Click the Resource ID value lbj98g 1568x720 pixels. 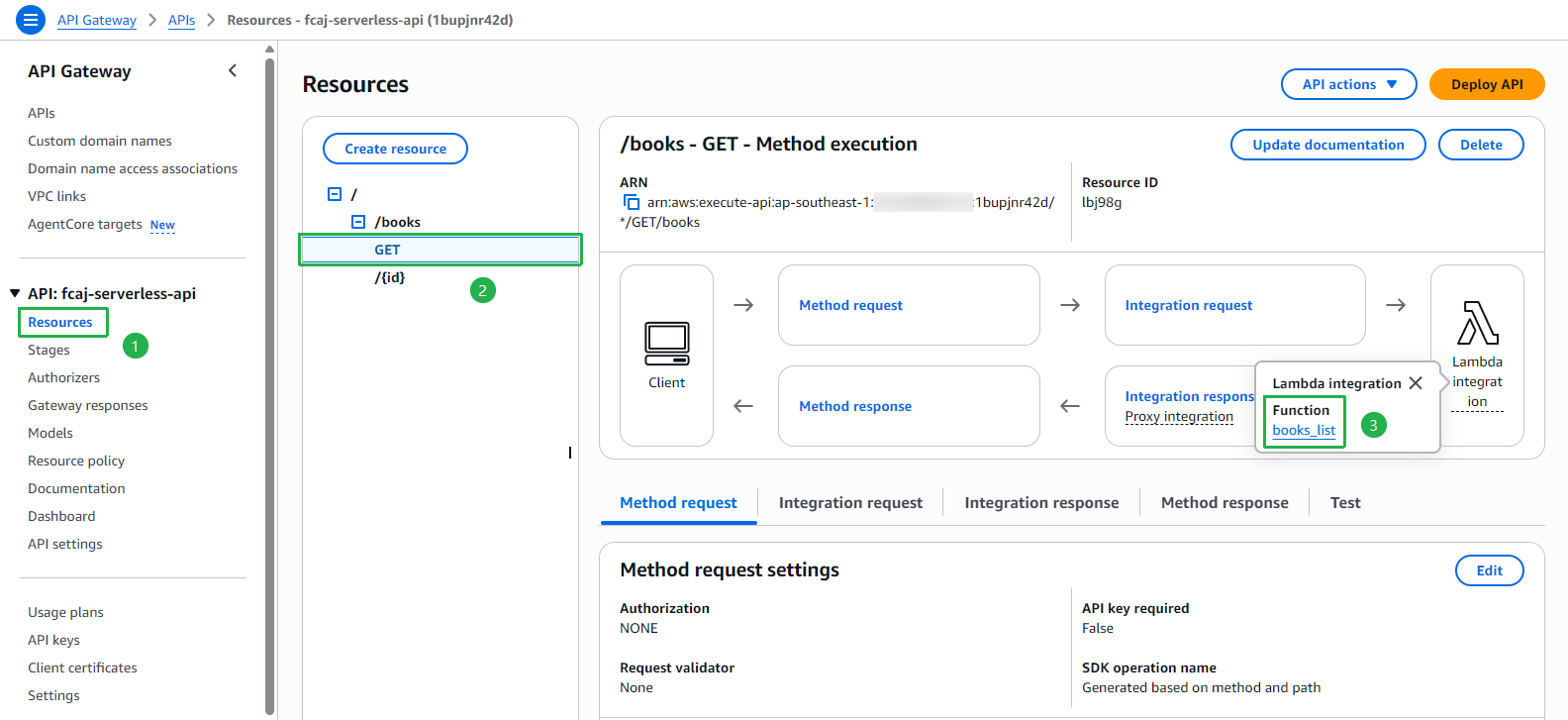pos(1102,202)
